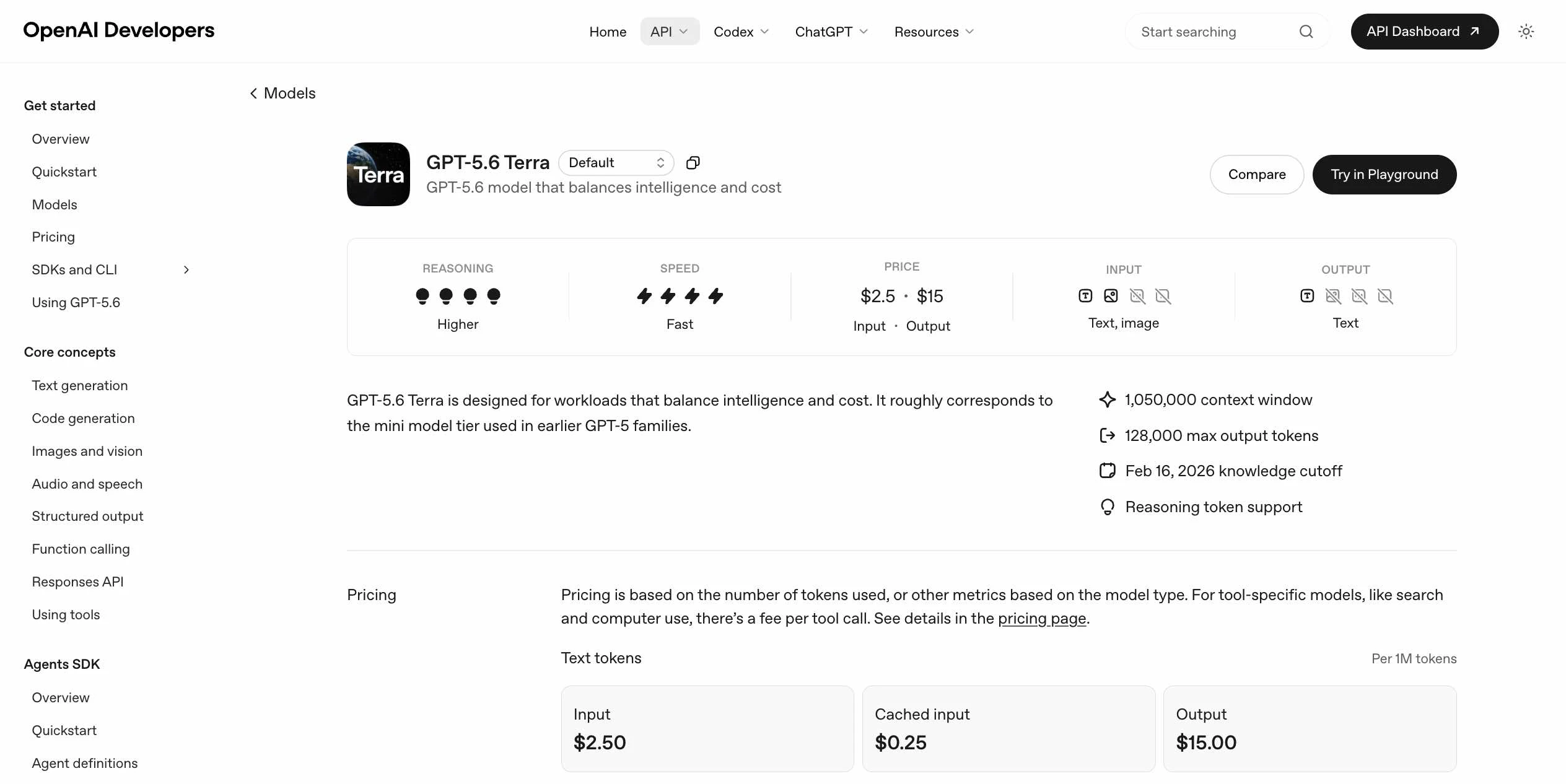The width and height of the screenshot is (1566, 784).
Task: Click the text output modality icon
Action: [1307, 296]
